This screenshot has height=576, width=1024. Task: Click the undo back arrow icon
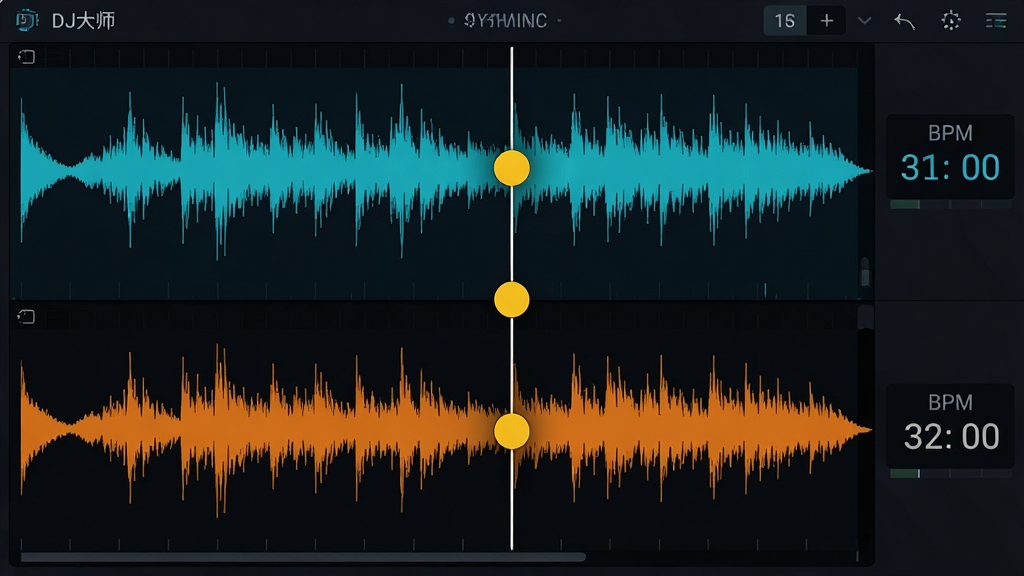click(x=904, y=22)
